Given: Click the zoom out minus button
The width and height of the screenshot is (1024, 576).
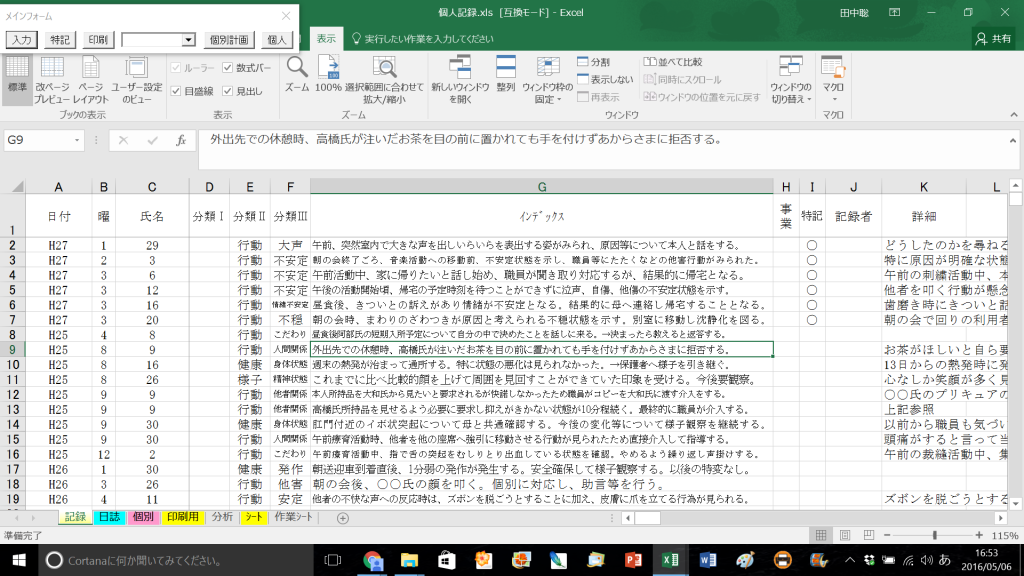Looking at the screenshot, I should (887, 535).
